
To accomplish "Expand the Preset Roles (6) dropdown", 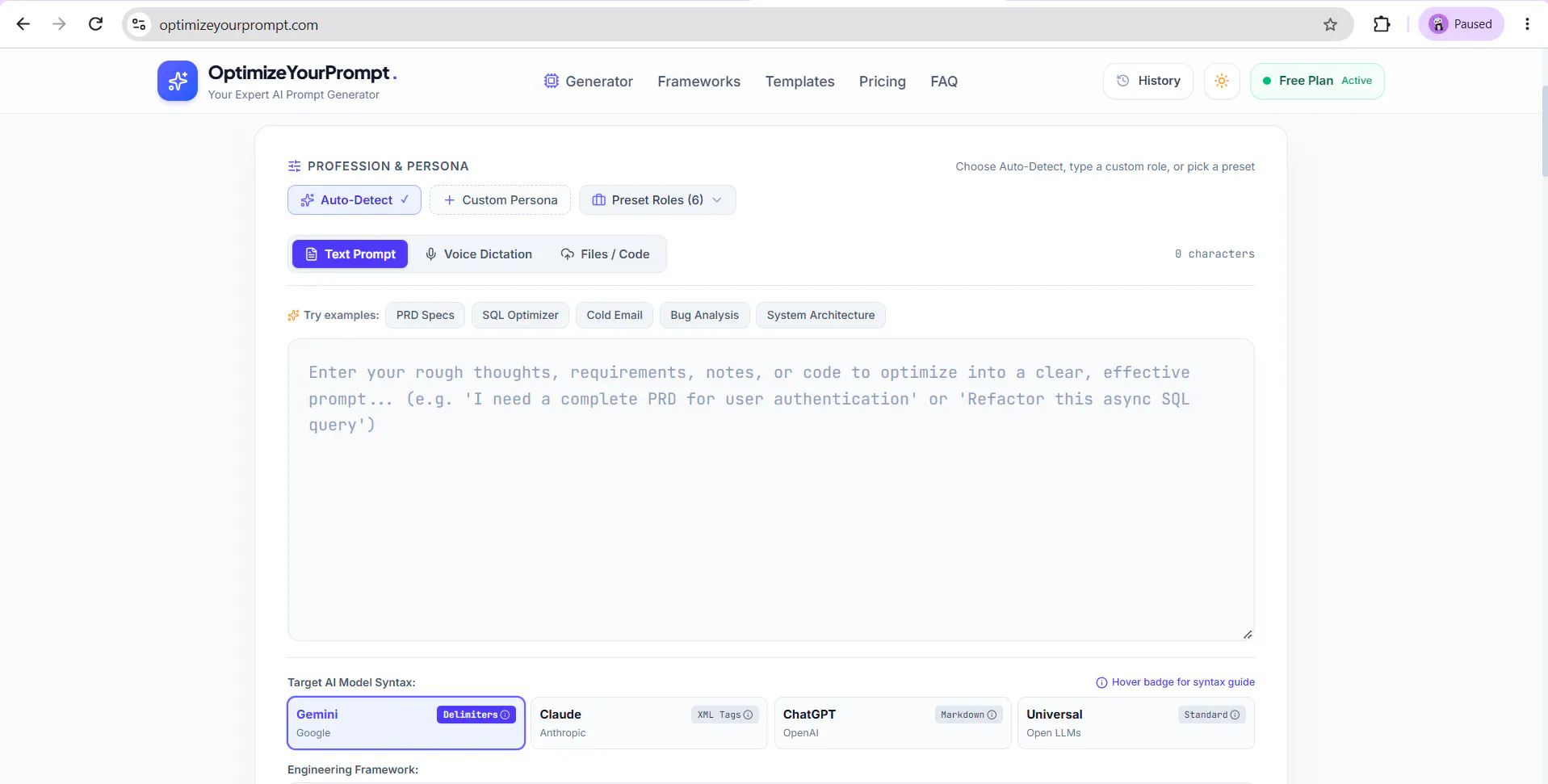I will coord(657,200).
